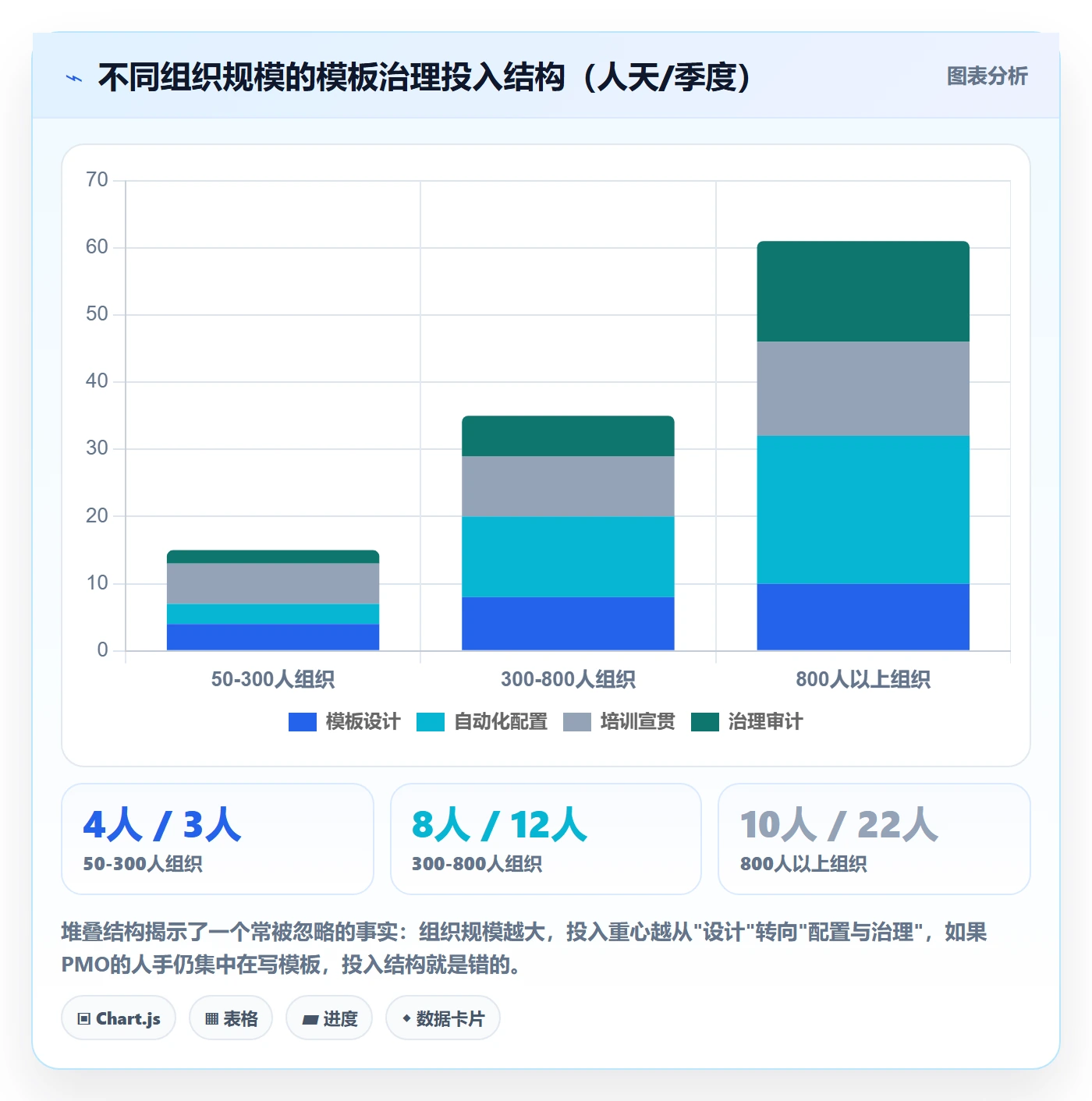
Task: Click the 自动化配置 segment of 800人以上组织 bar
Action: point(863,510)
